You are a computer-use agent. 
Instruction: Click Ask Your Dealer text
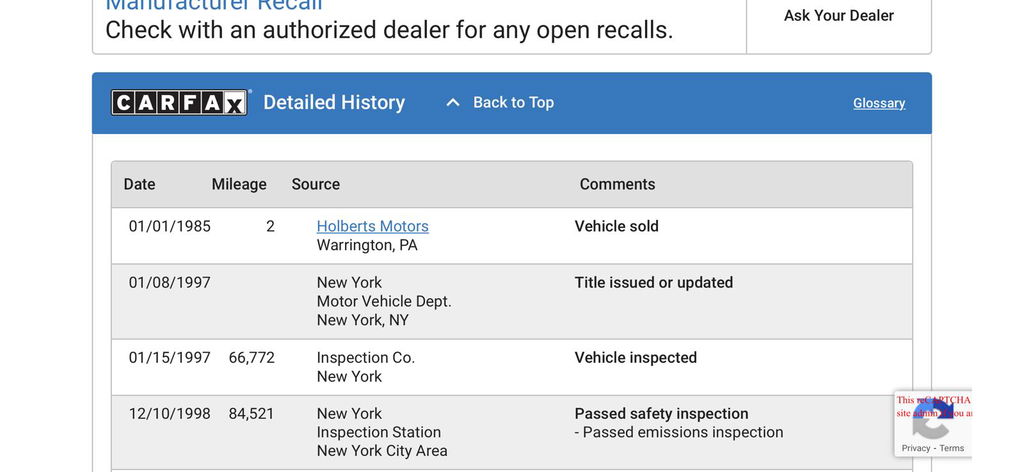[x=838, y=15]
